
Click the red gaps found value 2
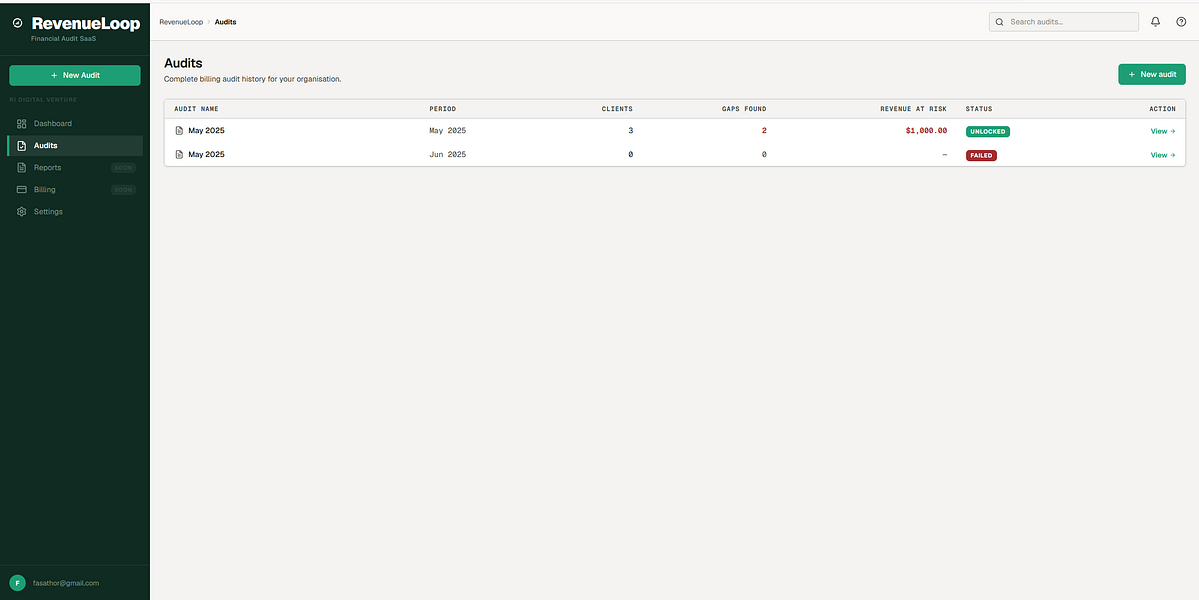coord(764,131)
